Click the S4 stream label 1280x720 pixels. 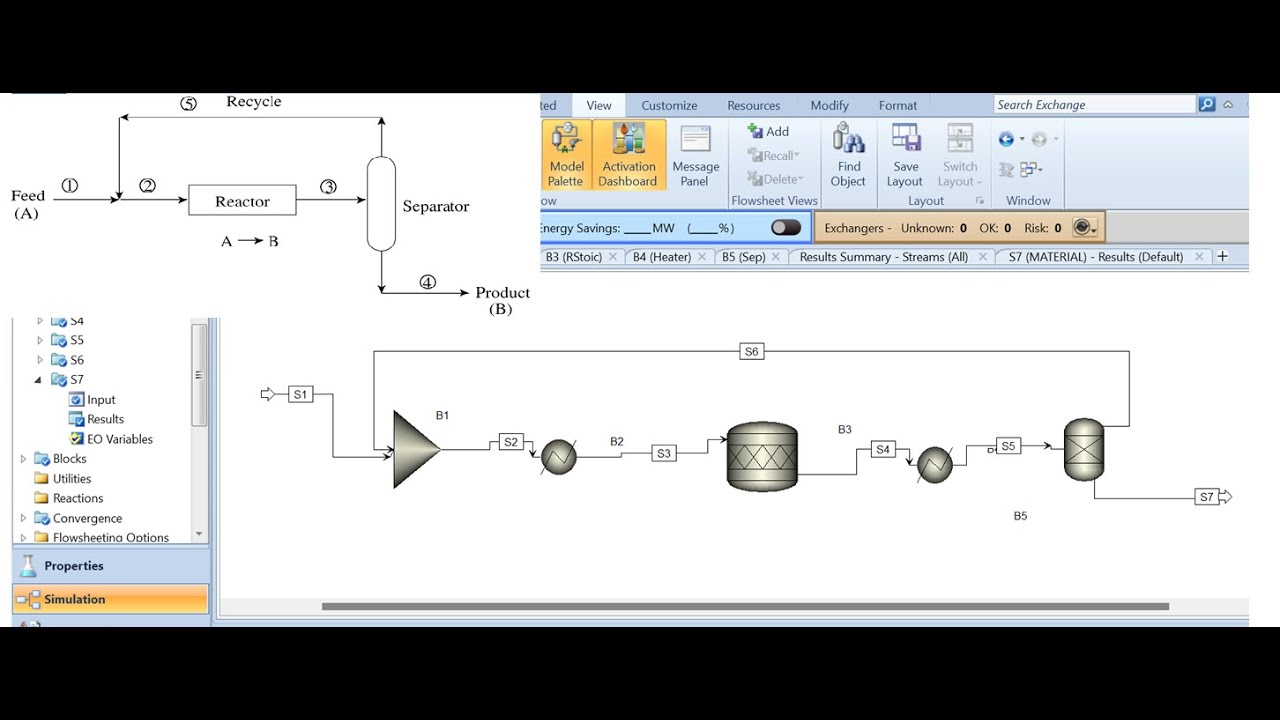coord(883,449)
